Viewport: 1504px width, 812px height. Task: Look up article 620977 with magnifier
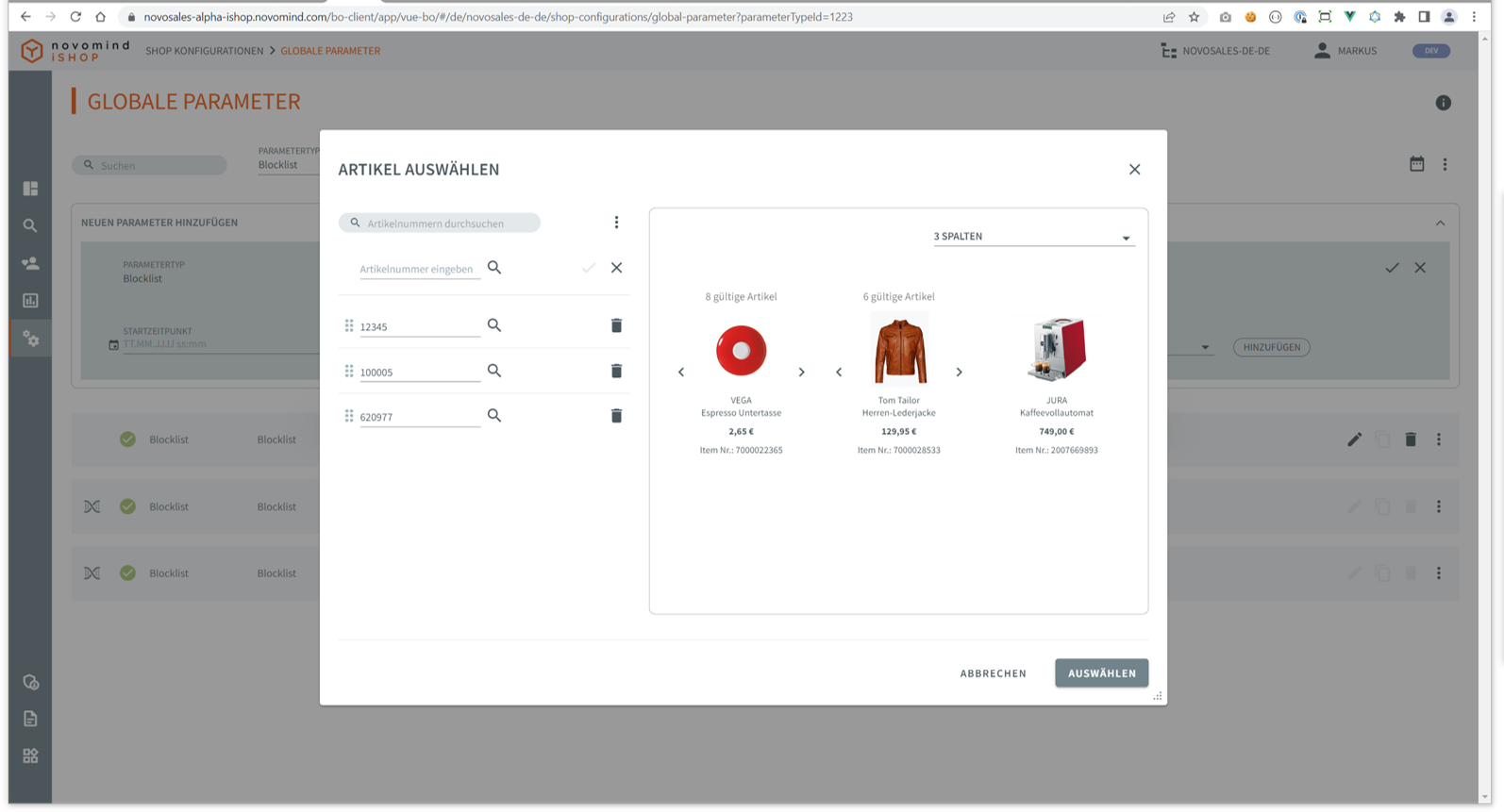click(494, 415)
